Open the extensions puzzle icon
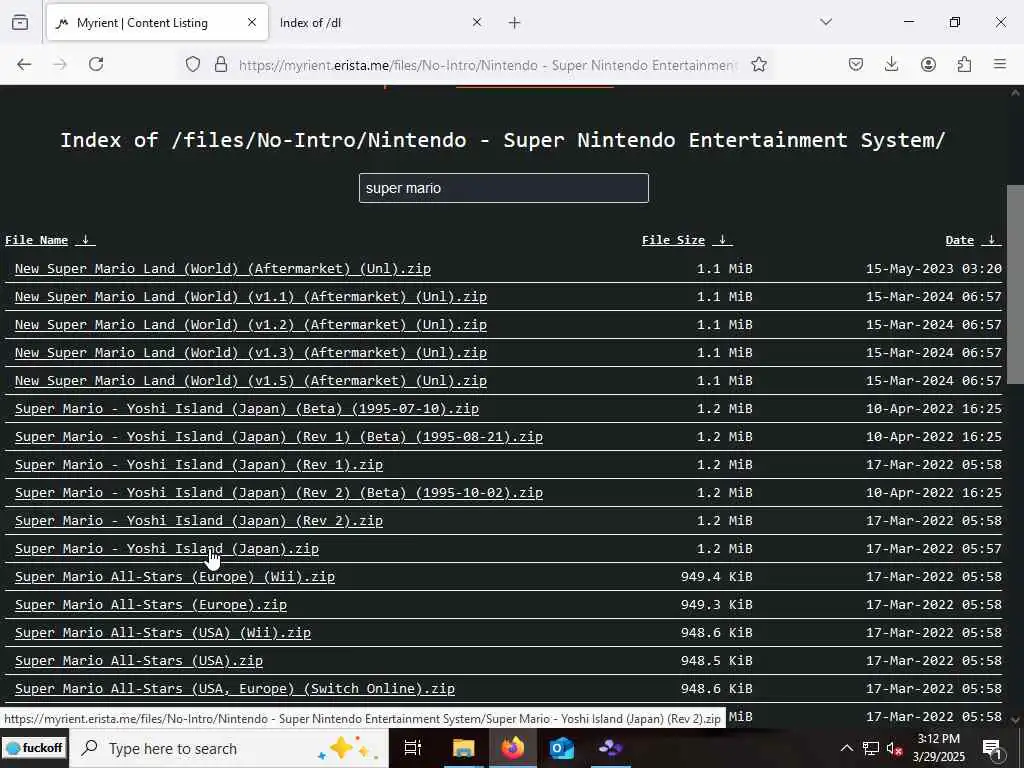This screenshot has width=1024, height=768. click(964, 64)
